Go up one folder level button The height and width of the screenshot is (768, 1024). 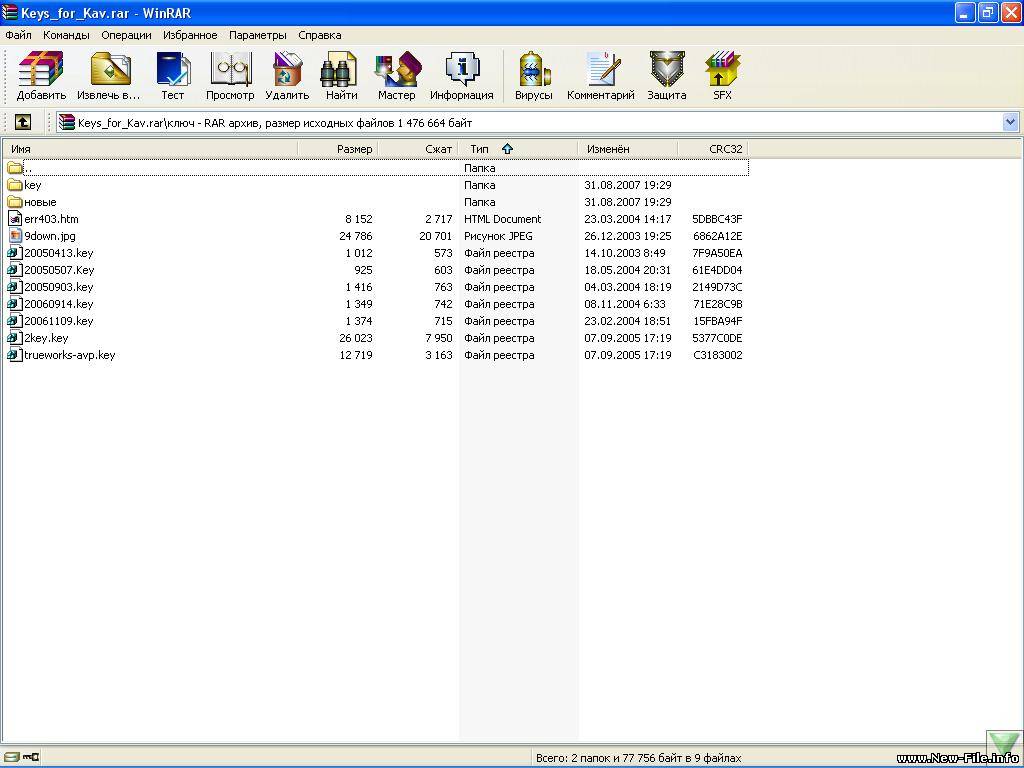point(22,122)
